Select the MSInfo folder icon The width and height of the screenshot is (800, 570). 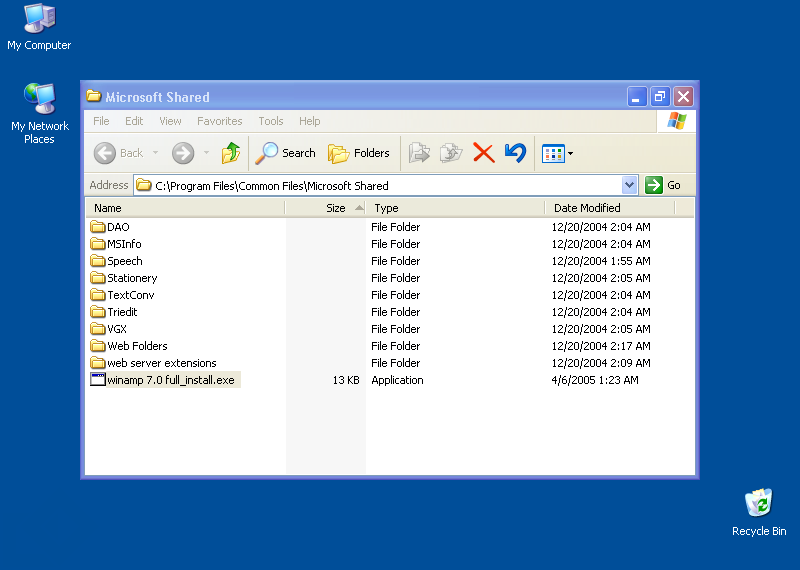[97, 243]
